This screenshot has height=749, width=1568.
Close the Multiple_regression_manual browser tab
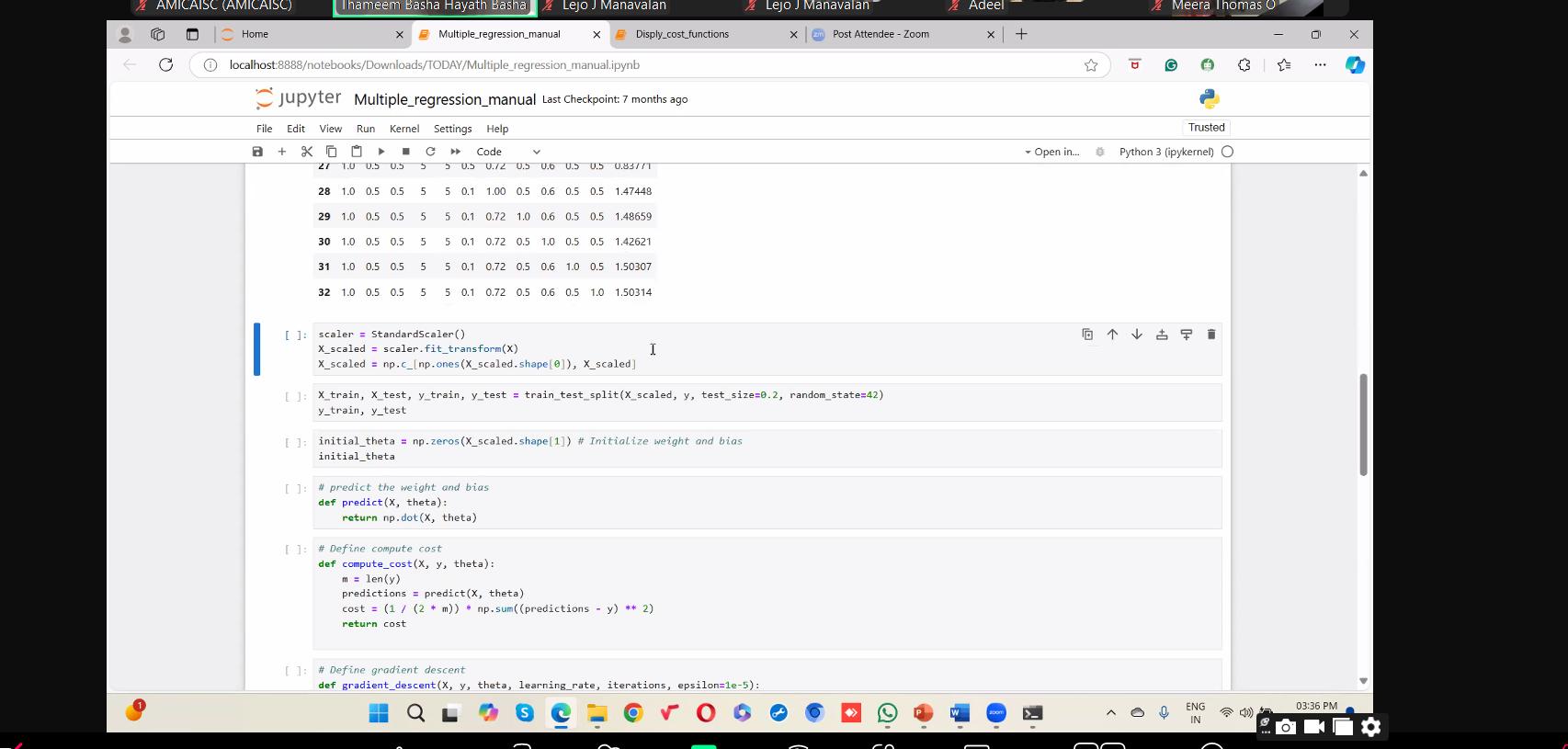coord(597,35)
